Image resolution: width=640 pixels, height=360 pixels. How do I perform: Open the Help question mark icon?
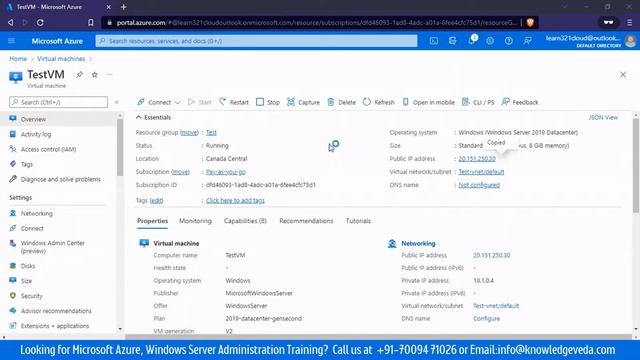coord(509,41)
